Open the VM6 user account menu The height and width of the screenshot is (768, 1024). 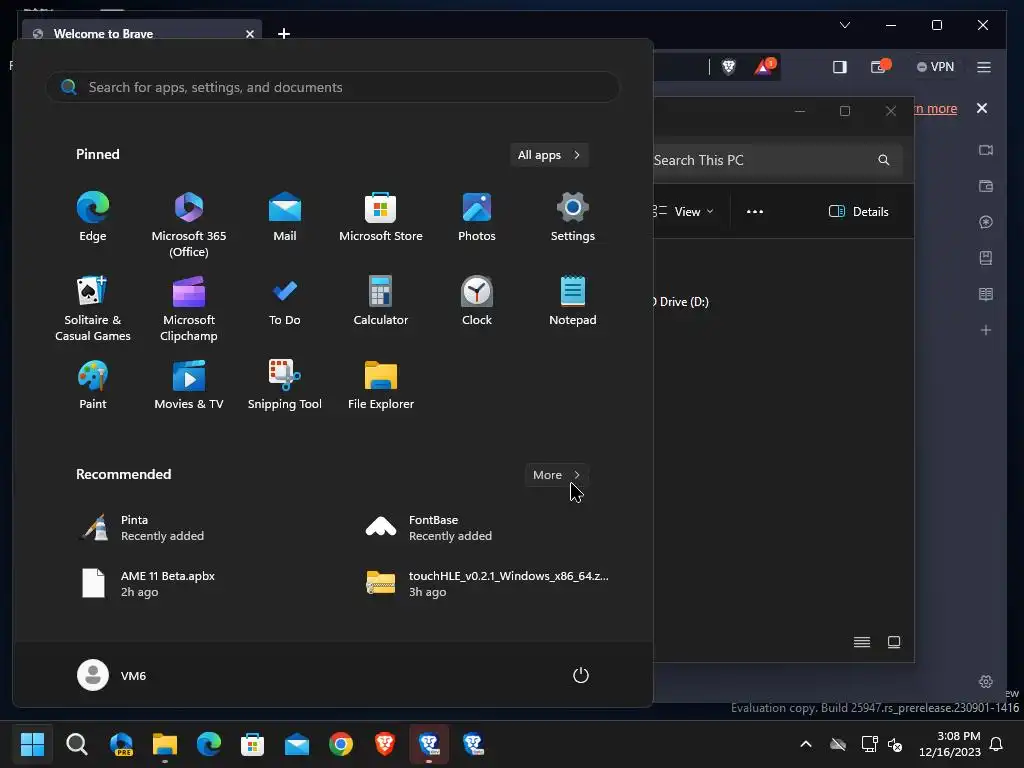pos(112,675)
